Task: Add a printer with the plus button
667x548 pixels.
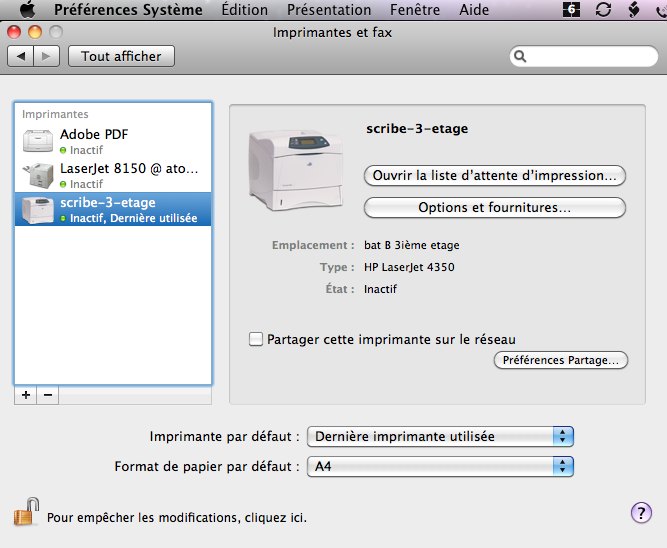Action: tap(26, 395)
